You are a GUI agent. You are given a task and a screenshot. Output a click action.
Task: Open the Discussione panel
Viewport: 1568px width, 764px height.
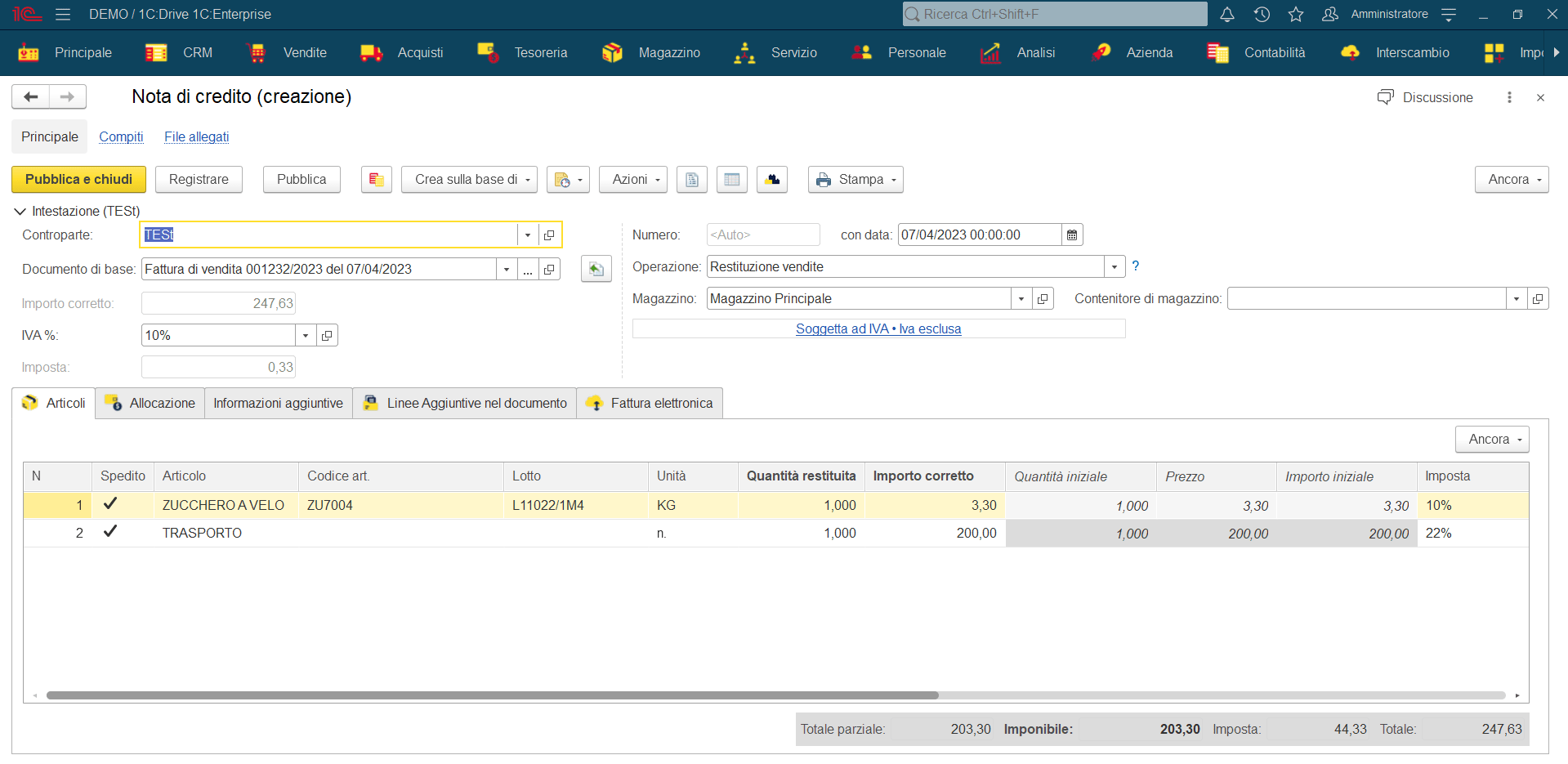click(x=1425, y=97)
